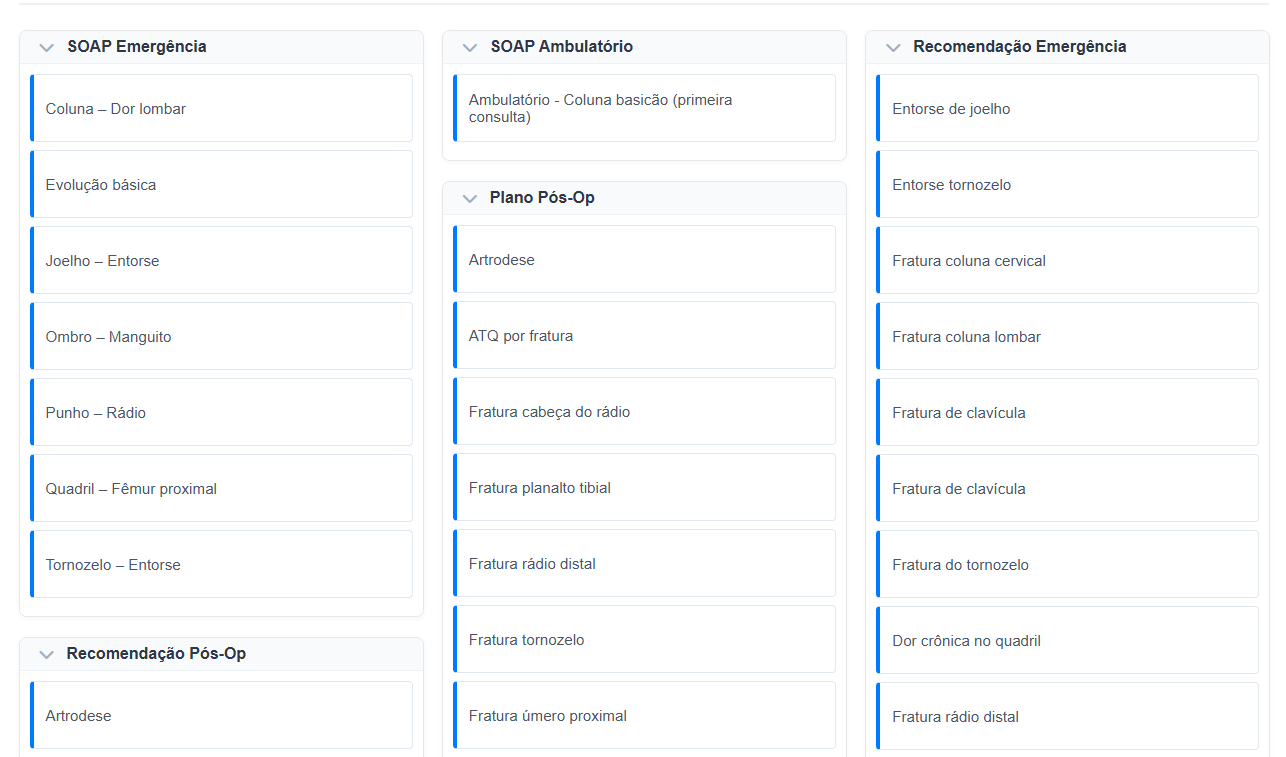1286x757 pixels.
Task: Select the Evolução básica template
Action: coord(221,185)
